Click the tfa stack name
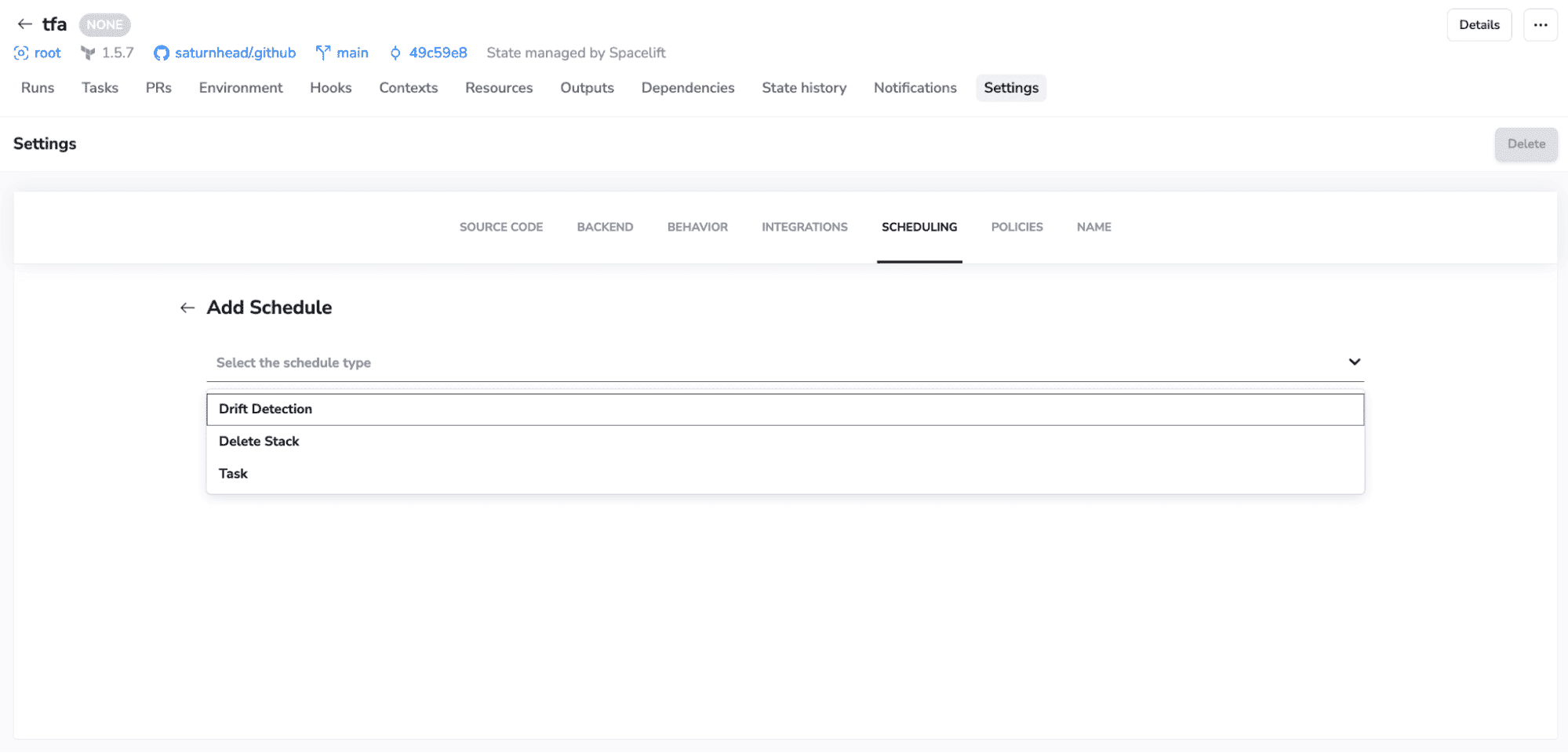Viewport: 1568px width, 753px height. tap(54, 24)
